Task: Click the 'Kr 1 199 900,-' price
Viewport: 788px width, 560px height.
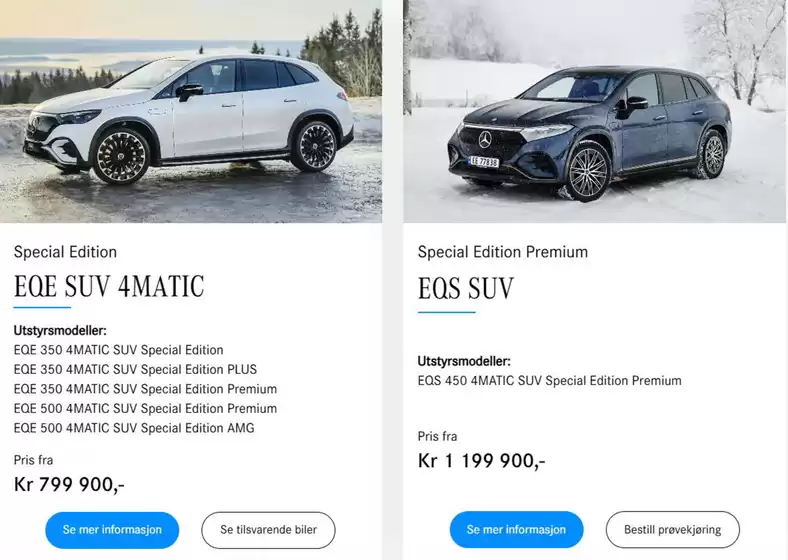Action: click(481, 461)
